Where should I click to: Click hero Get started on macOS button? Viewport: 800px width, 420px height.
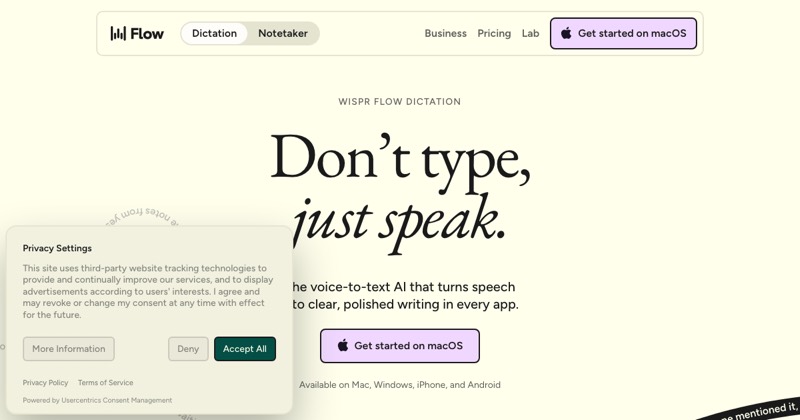pyautogui.click(x=399, y=346)
